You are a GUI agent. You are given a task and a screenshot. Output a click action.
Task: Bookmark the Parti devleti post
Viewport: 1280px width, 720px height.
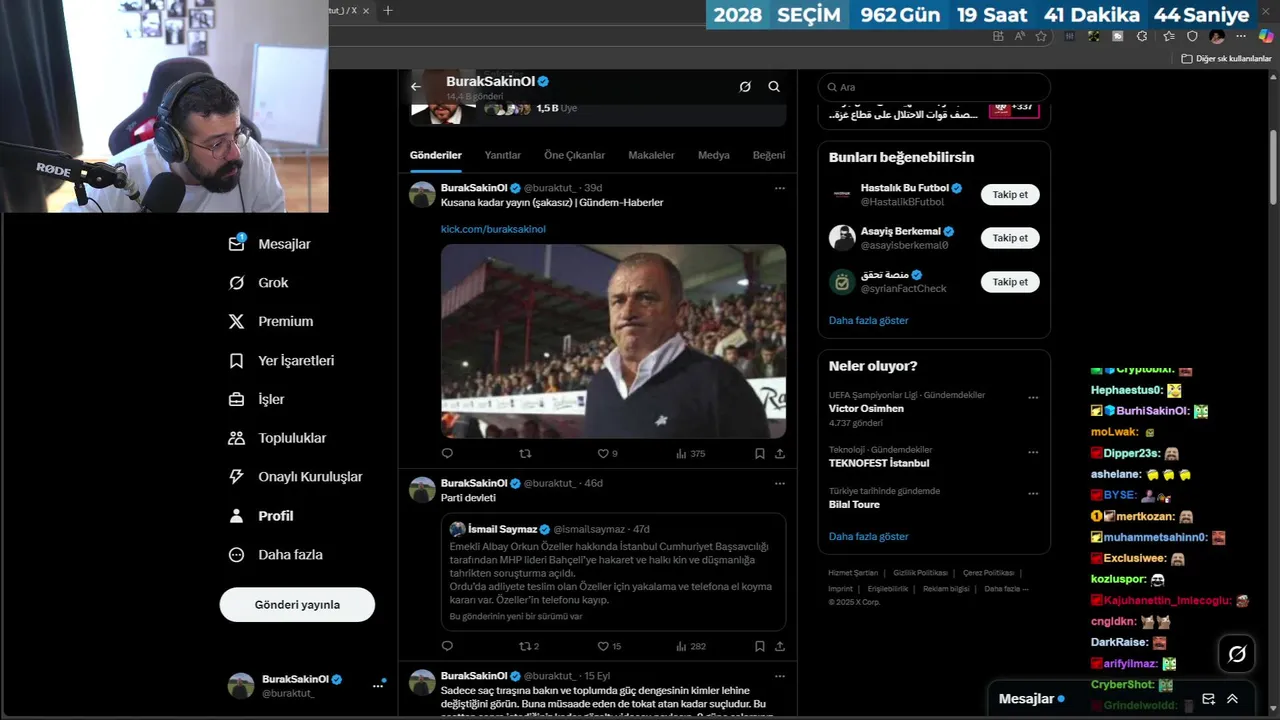tap(760, 646)
